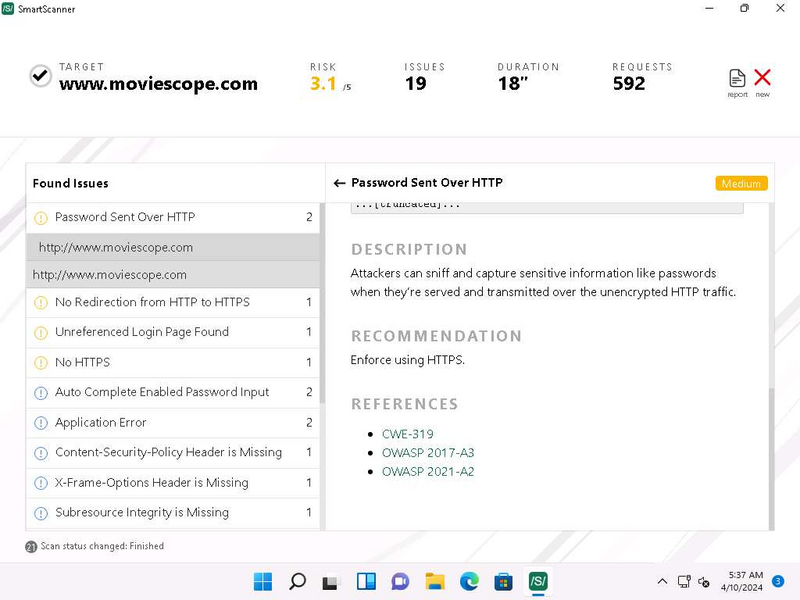
Task: Click SmartScanner logo in title bar
Action: point(8,8)
